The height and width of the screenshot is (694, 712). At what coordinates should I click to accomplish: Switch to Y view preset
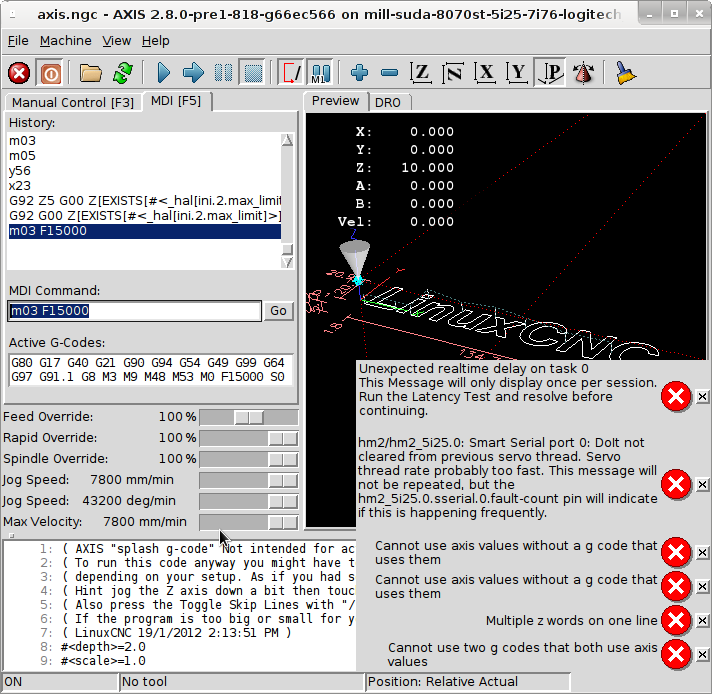point(517,73)
